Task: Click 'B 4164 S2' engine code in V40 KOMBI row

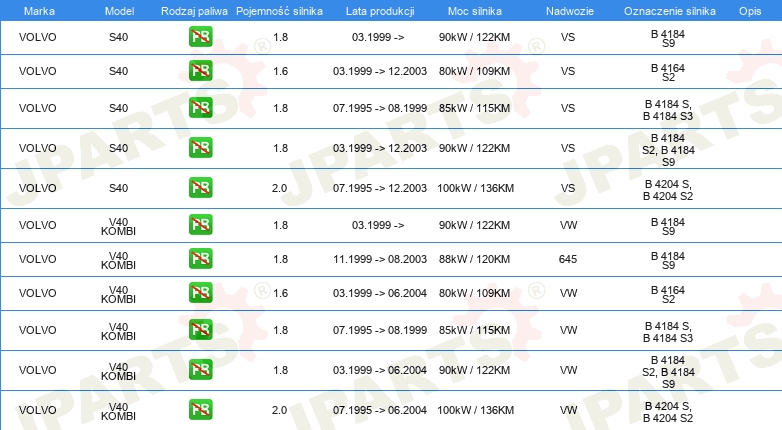Action: click(x=668, y=294)
